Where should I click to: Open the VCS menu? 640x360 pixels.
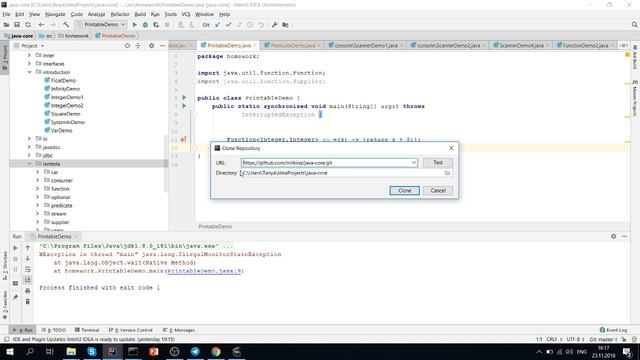coord(186,14)
